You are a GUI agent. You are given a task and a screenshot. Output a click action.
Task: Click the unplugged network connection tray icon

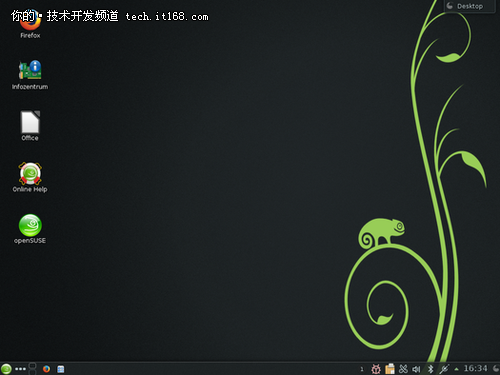coord(444,369)
